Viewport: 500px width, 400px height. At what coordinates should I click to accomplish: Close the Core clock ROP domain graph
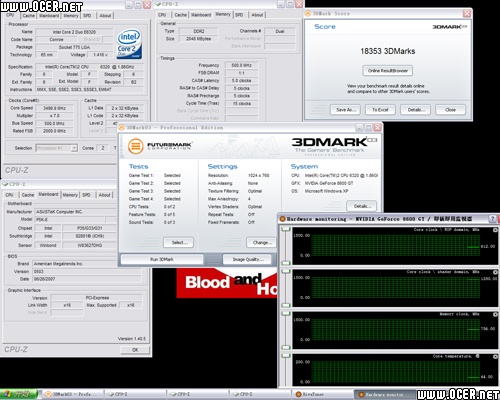click(495, 230)
